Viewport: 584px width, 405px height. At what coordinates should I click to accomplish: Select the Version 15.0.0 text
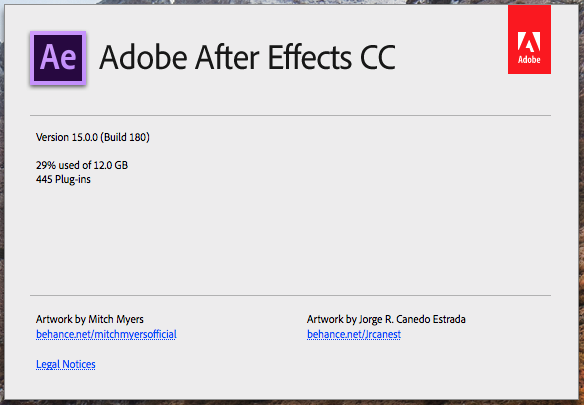pos(67,137)
